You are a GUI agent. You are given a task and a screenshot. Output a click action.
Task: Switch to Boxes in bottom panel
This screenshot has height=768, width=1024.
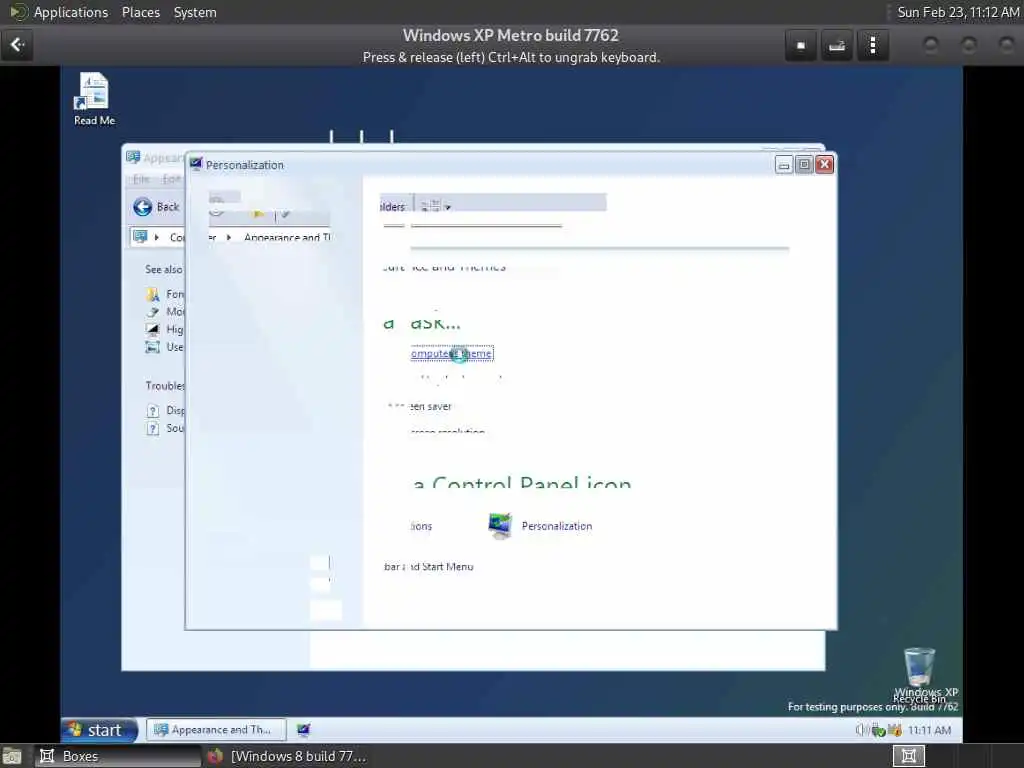coord(116,756)
